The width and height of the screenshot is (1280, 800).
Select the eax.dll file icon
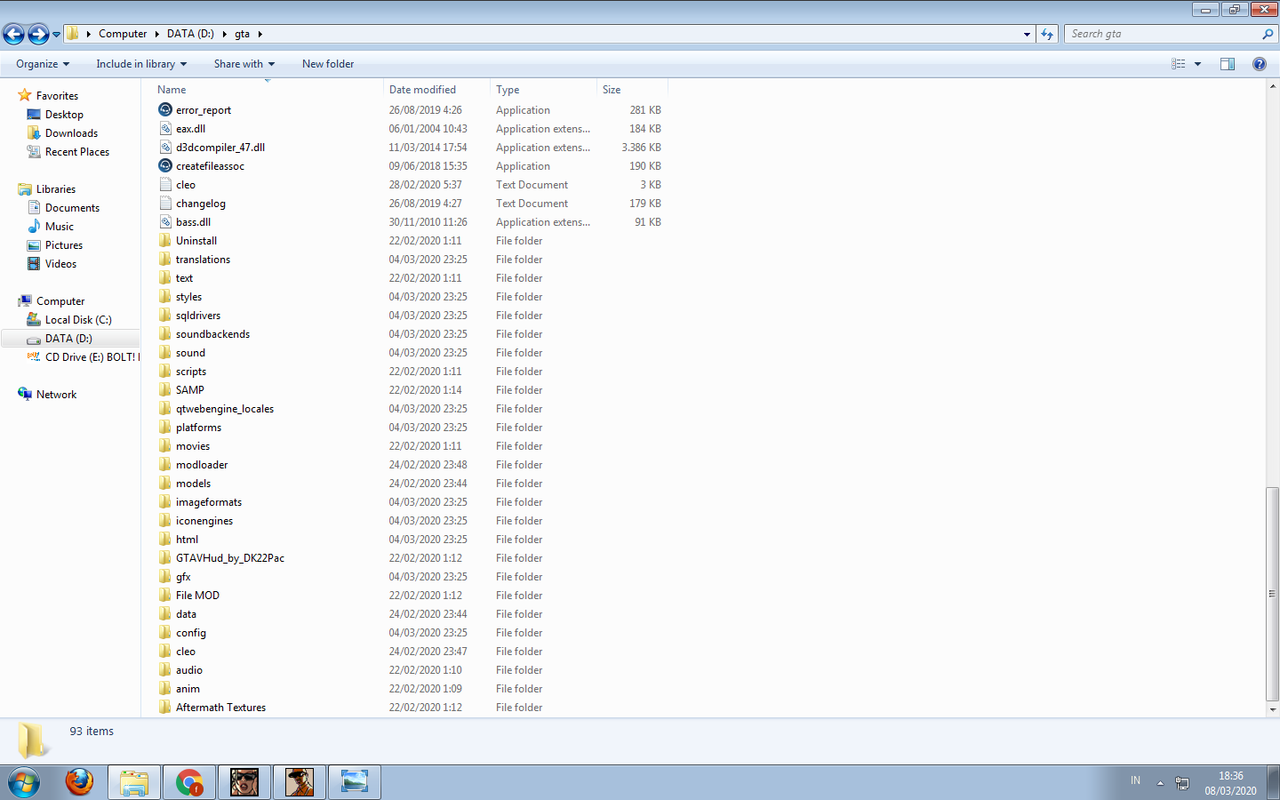click(x=165, y=129)
